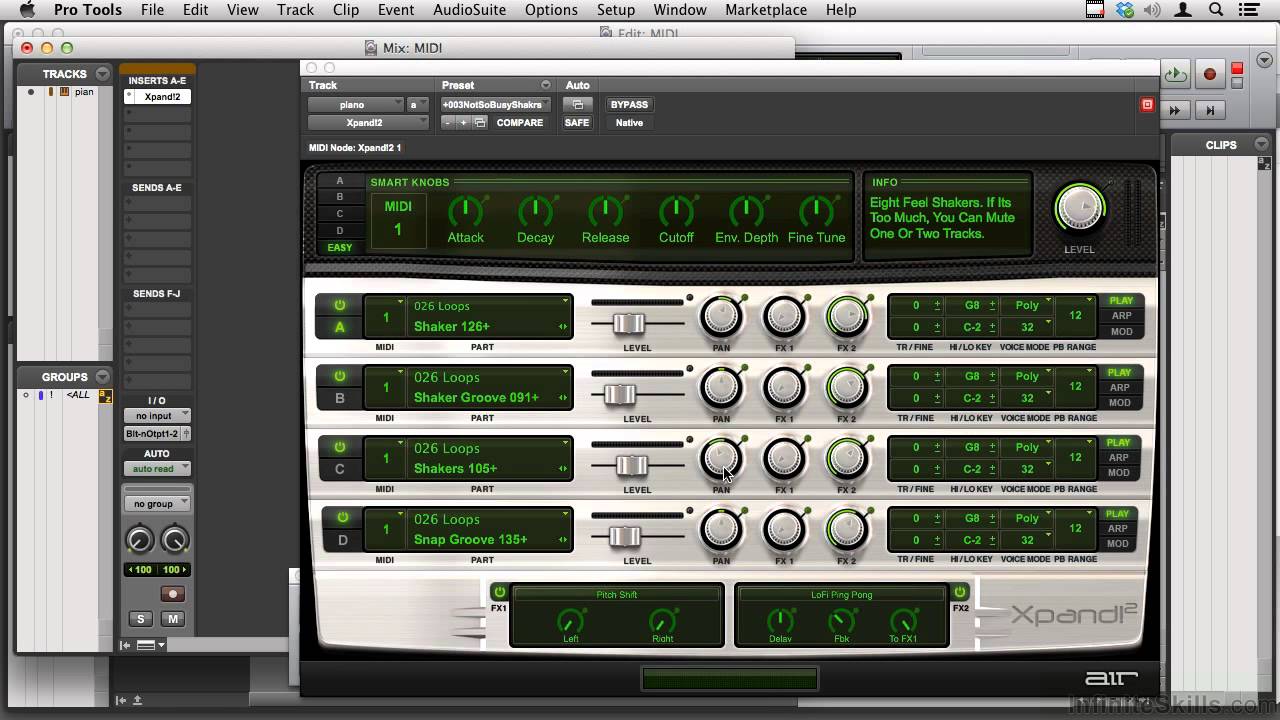Click the FX 2 knob of part B
The height and width of the screenshot is (720, 1280).
(847, 388)
